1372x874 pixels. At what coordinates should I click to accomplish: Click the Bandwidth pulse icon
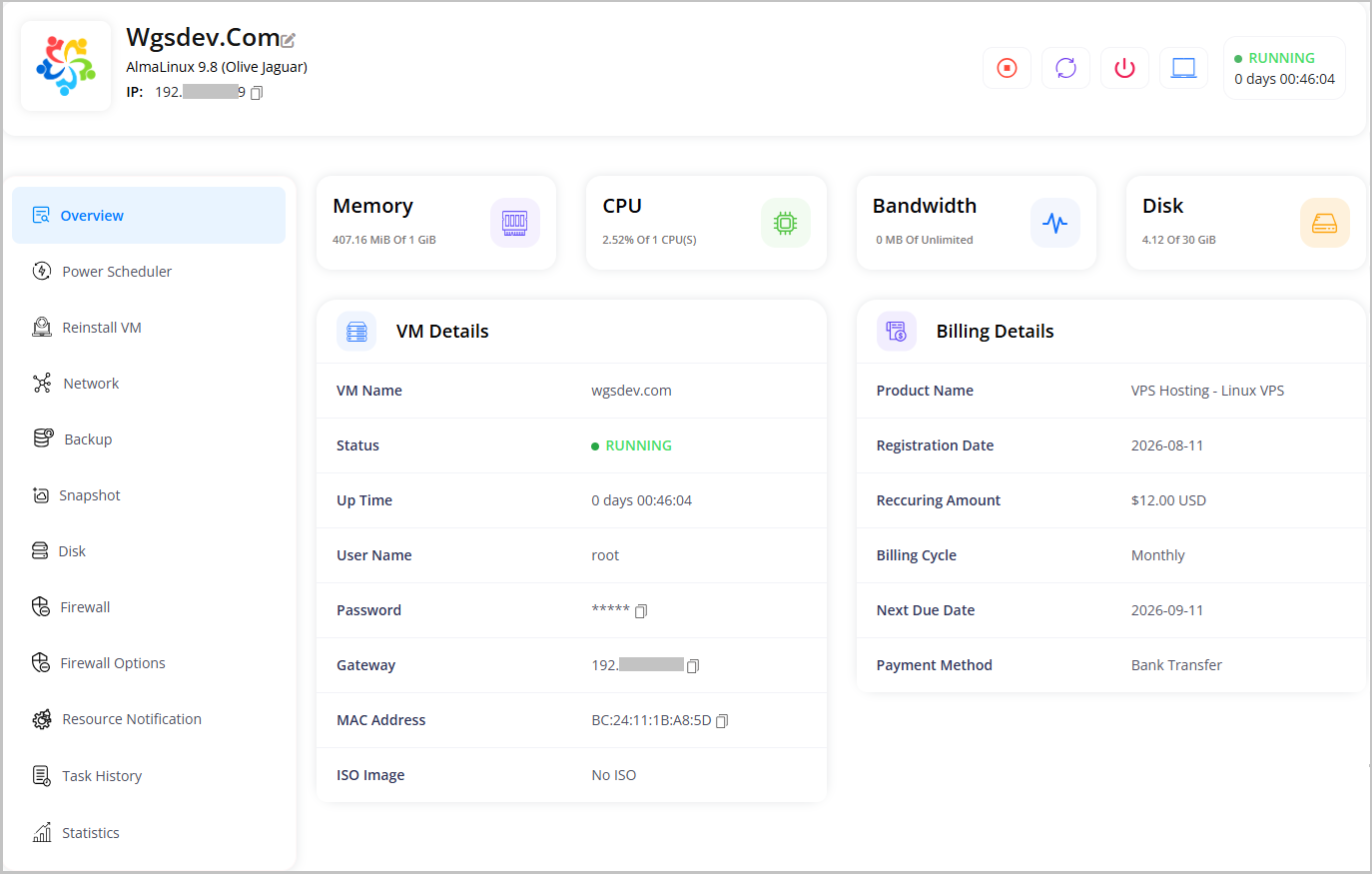[x=1054, y=223]
